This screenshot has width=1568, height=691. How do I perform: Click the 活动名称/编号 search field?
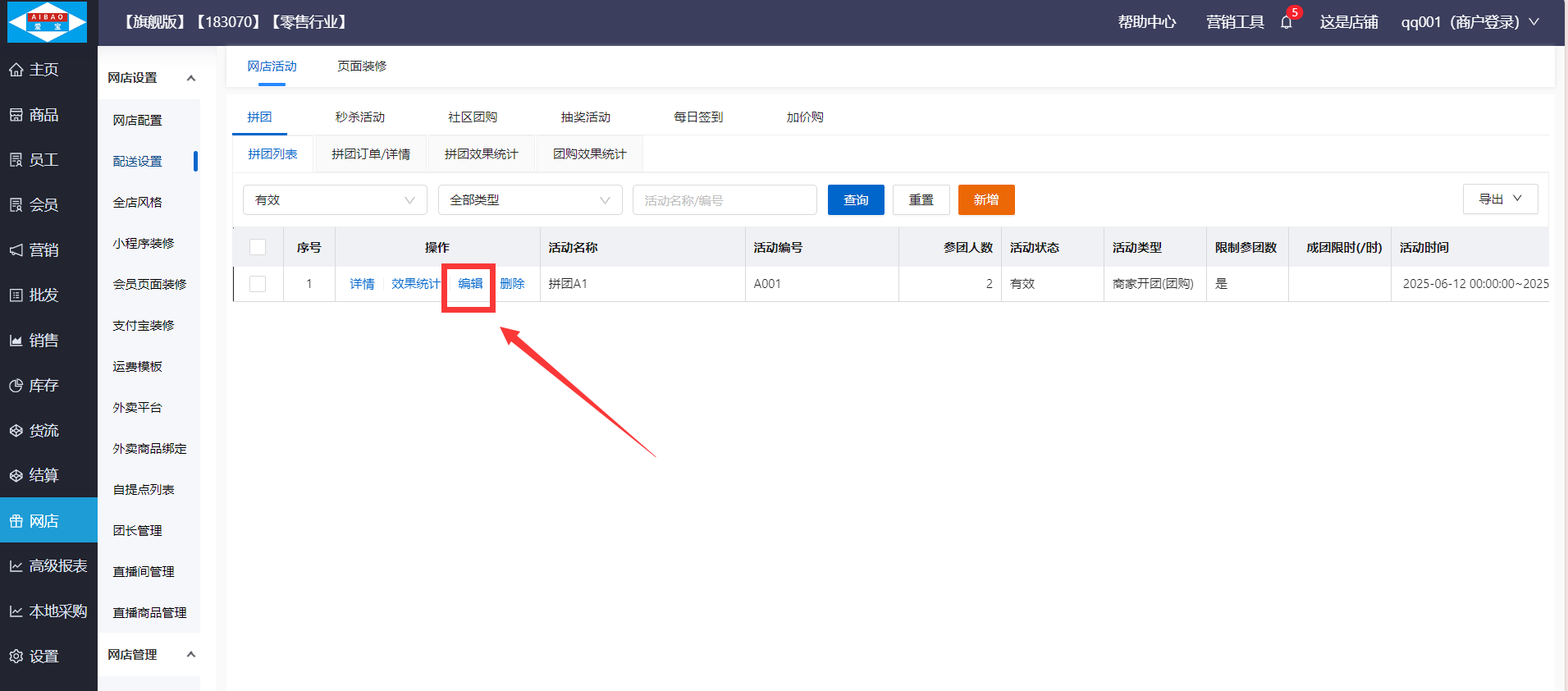(724, 200)
